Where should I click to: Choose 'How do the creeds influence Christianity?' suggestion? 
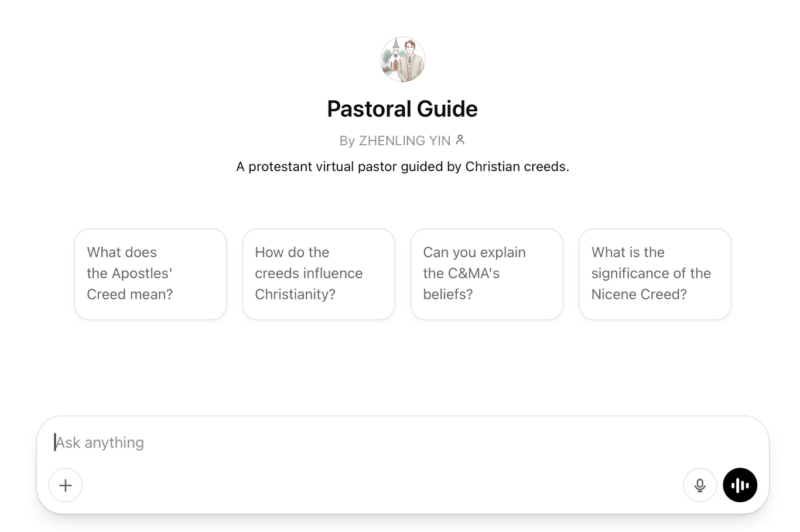318,274
